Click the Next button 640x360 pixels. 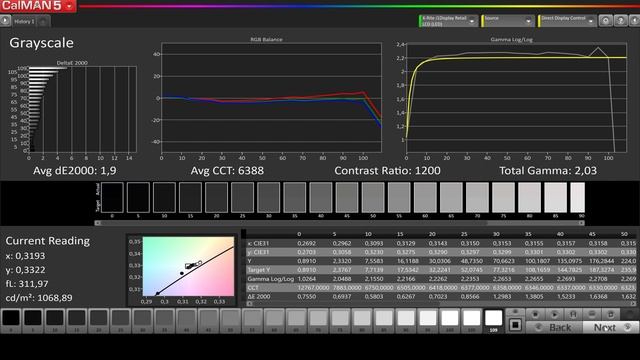point(610,327)
